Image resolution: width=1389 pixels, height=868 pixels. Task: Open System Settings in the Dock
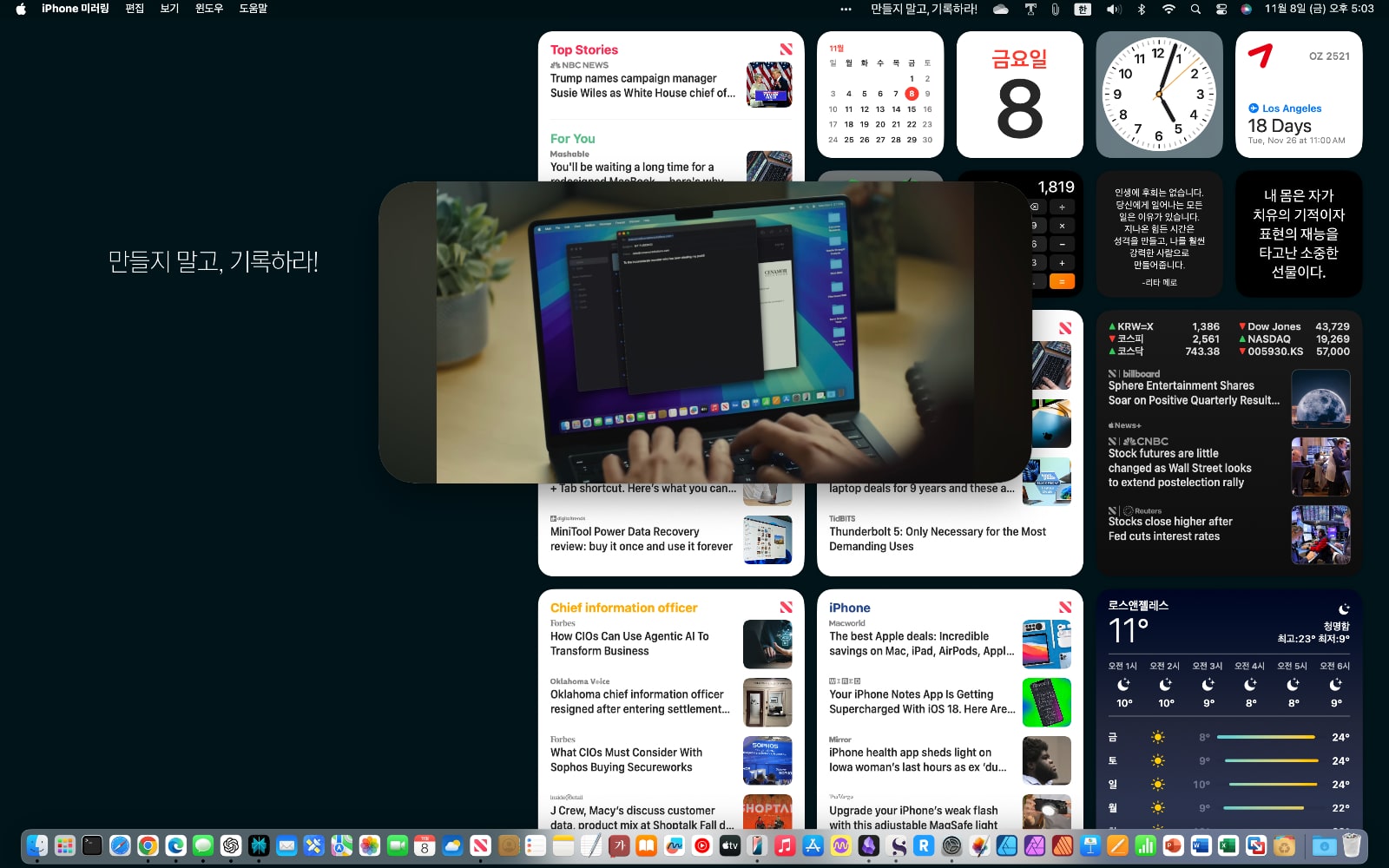click(951, 845)
